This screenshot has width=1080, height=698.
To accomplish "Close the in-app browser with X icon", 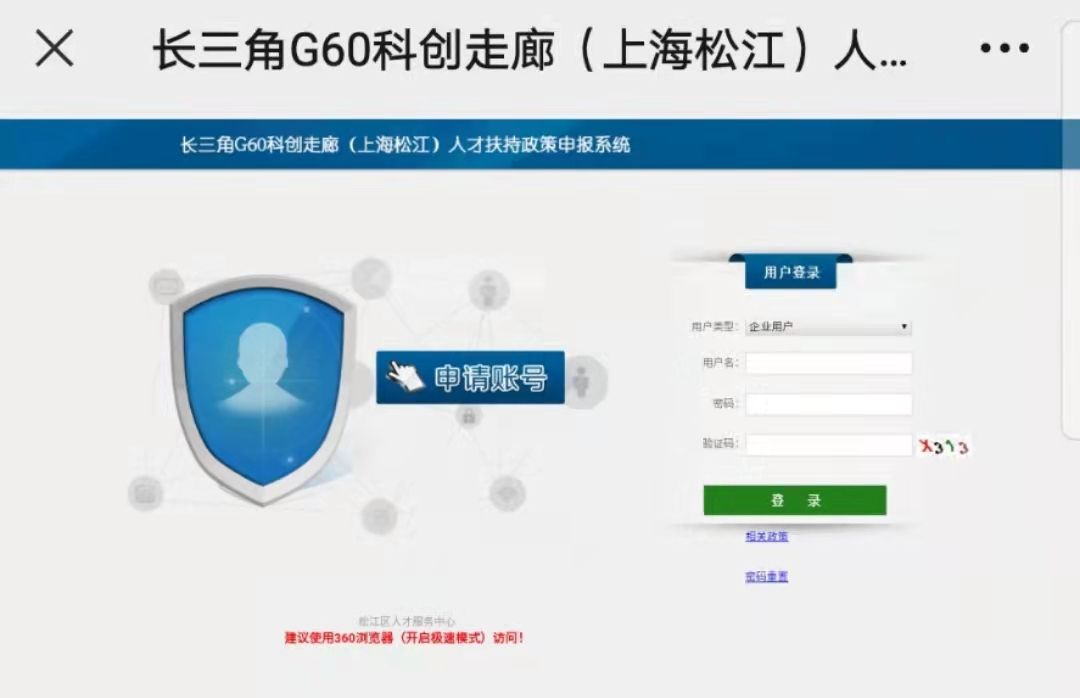I will 54,48.
